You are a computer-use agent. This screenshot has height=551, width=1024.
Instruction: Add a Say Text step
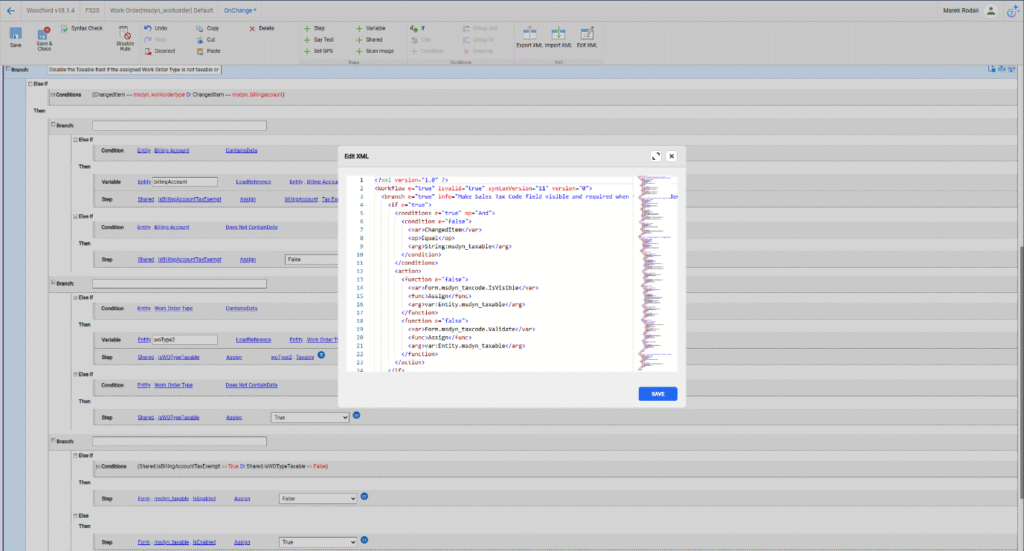pyautogui.click(x=323, y=39)
